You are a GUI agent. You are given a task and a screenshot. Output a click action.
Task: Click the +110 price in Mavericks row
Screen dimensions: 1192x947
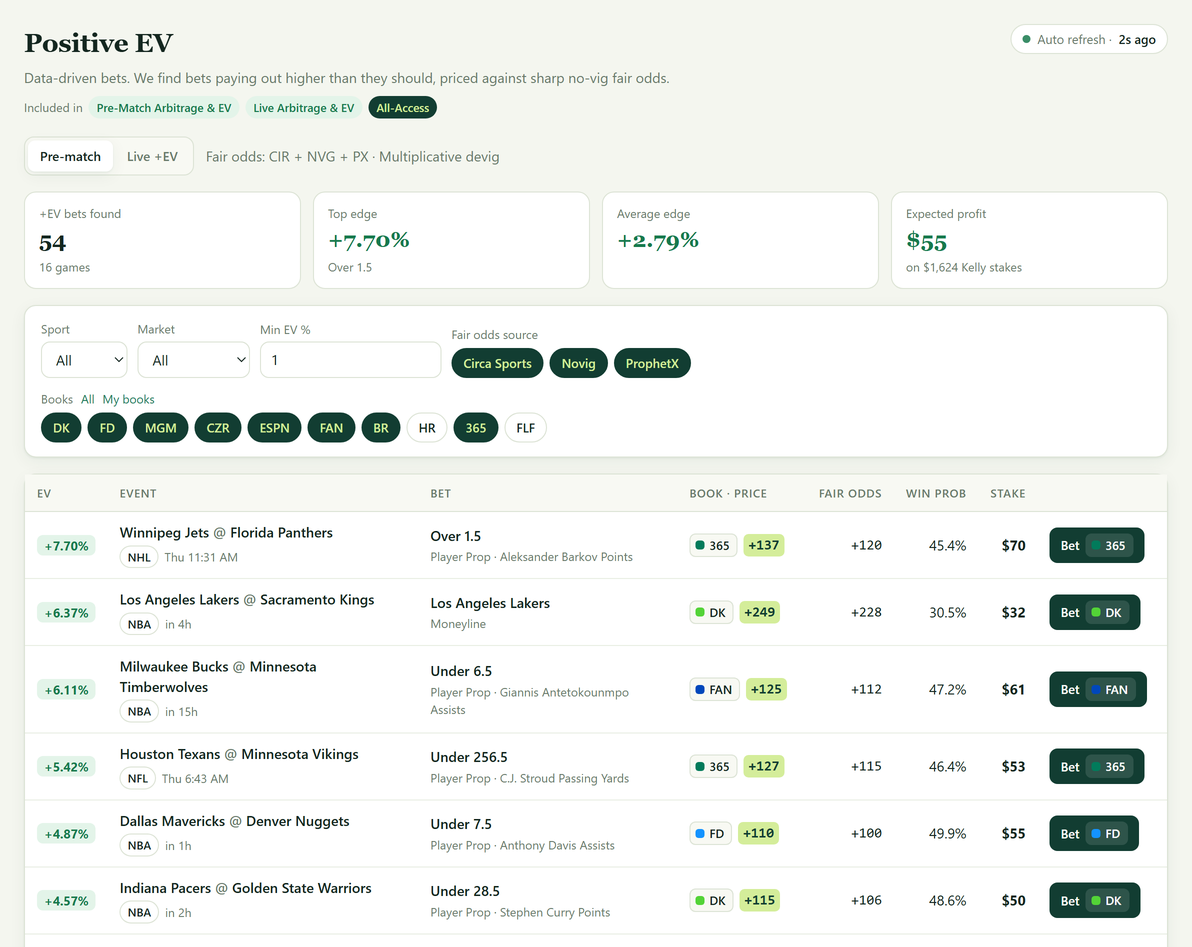tap(758, 833)
